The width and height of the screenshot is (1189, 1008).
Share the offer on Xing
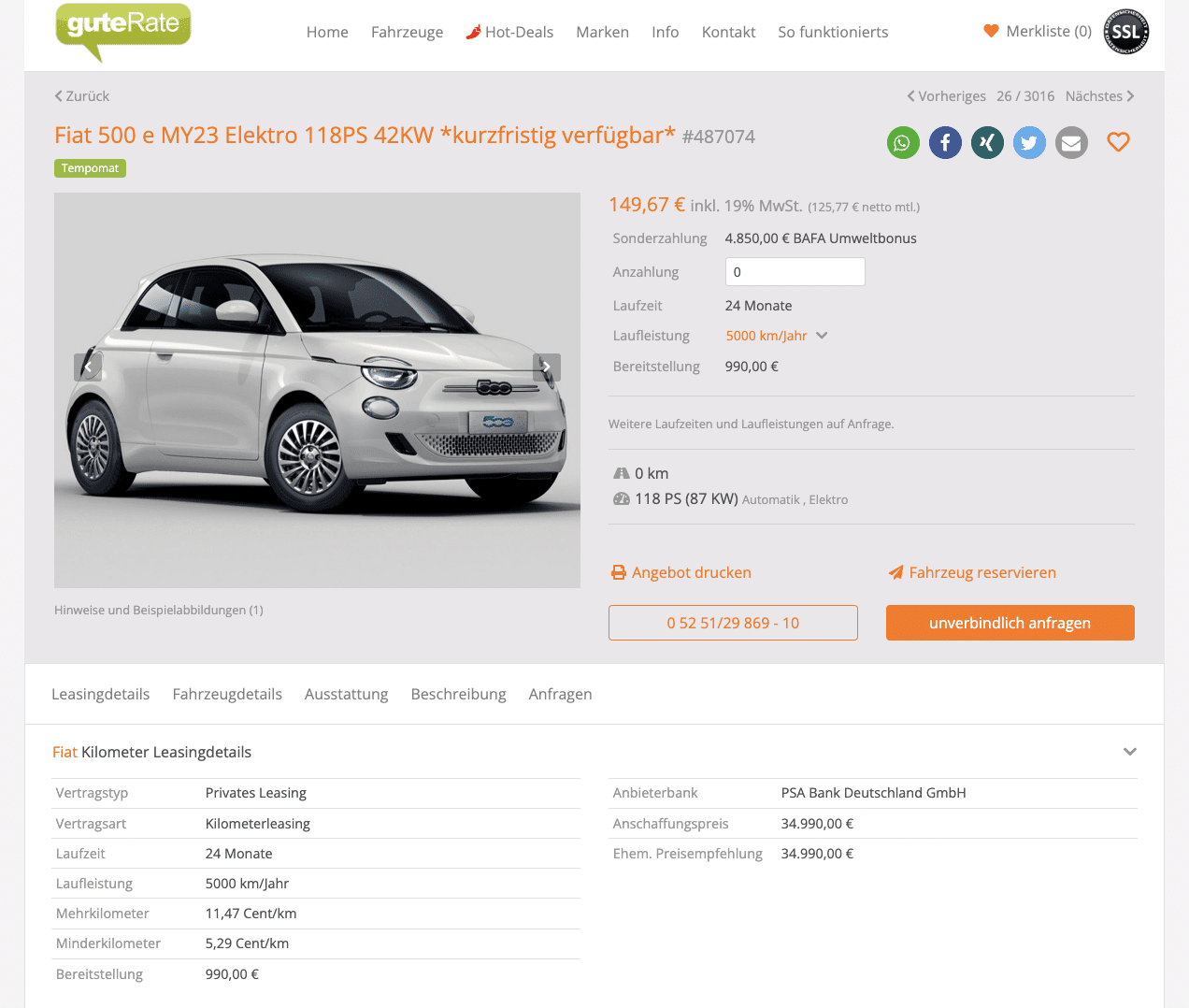987,142
